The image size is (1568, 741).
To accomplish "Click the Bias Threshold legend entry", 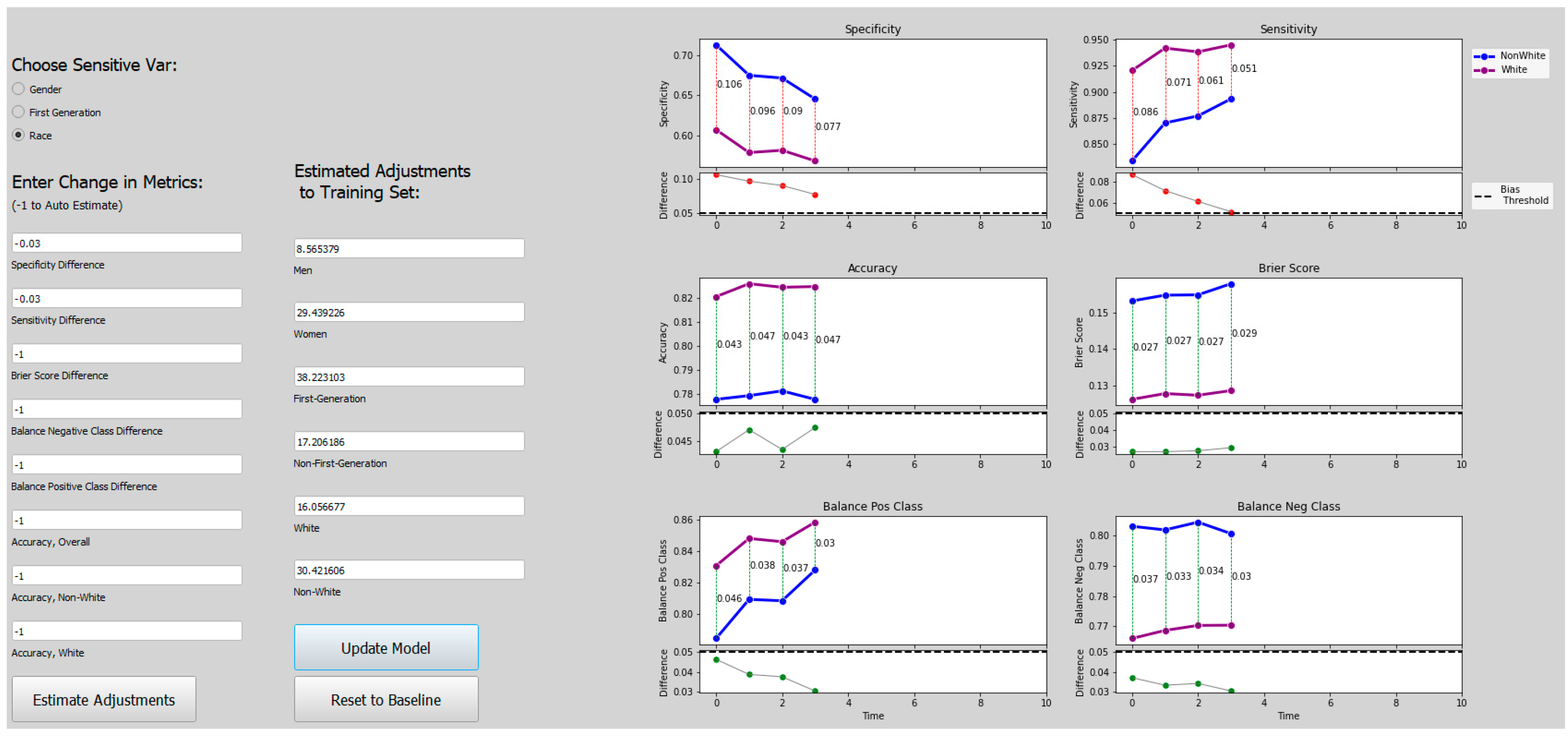I will pos(1512,195).
